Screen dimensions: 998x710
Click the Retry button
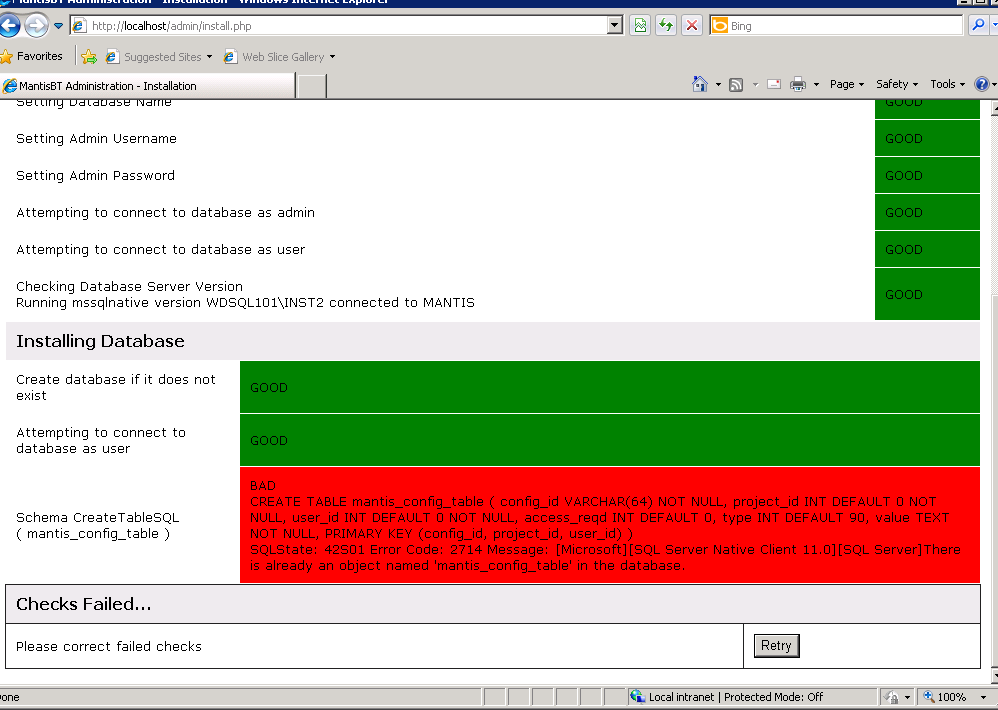tap(776, 646)
